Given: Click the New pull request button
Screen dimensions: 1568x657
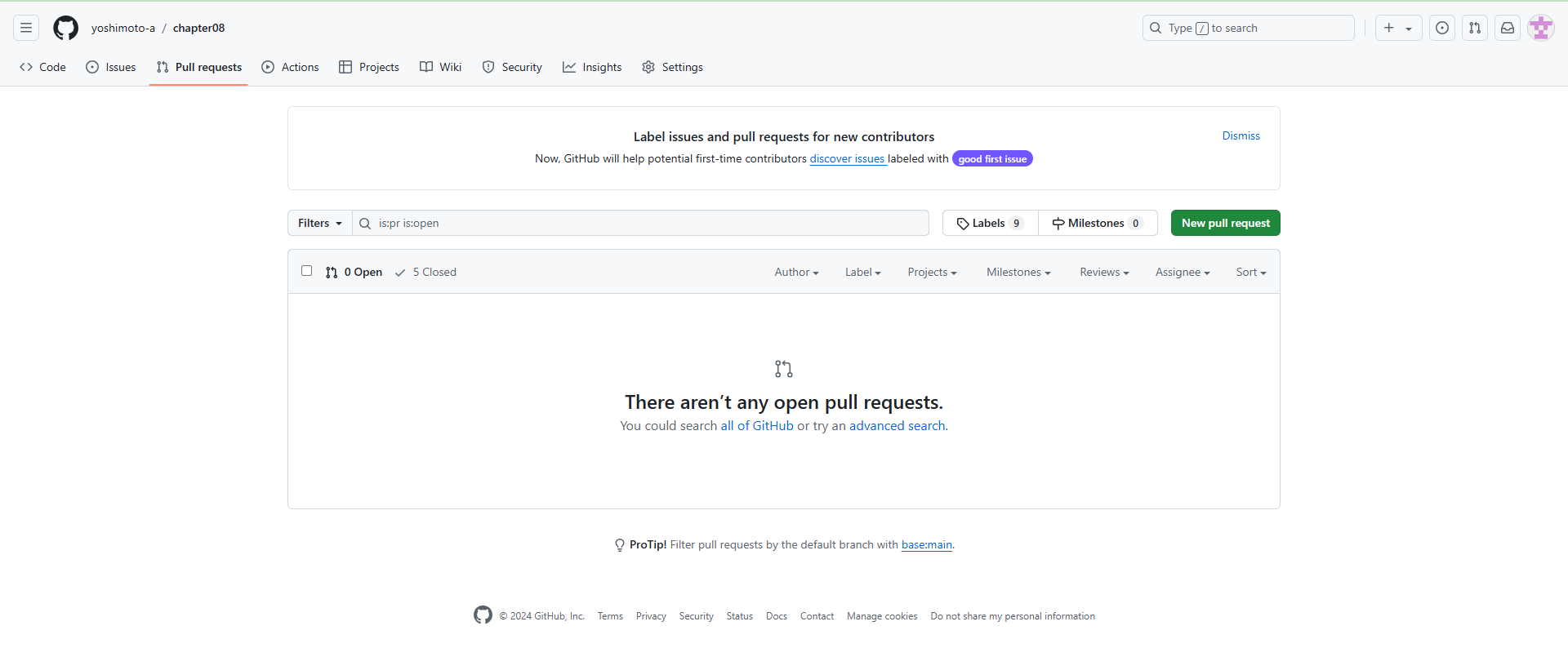Looking at the screenshot, I should tap(1225, 223).
